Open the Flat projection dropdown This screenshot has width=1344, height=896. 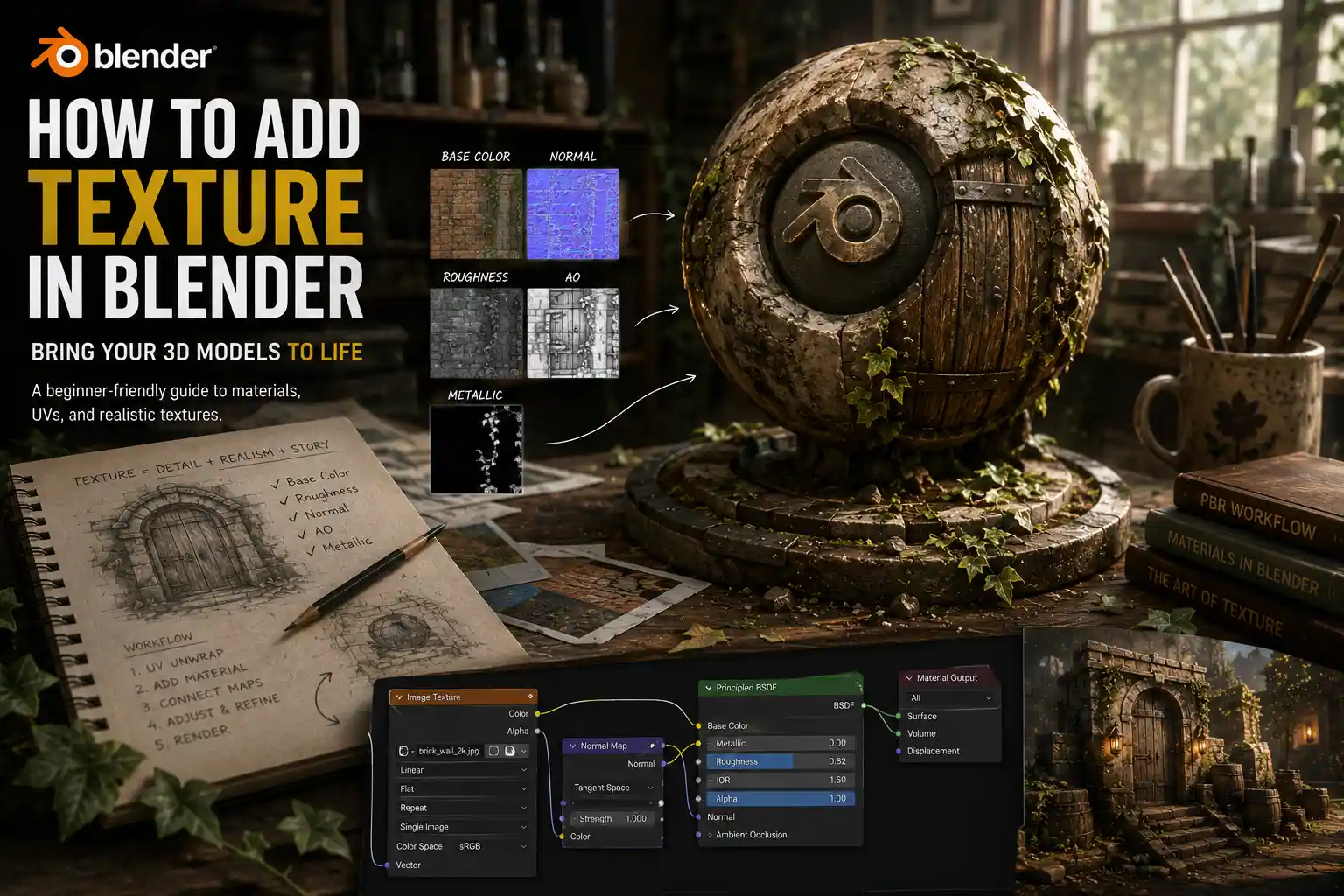click(x=463, y=788)
